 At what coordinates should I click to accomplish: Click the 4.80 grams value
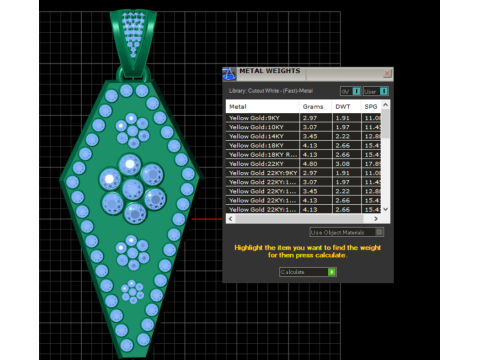pos(310,164)
